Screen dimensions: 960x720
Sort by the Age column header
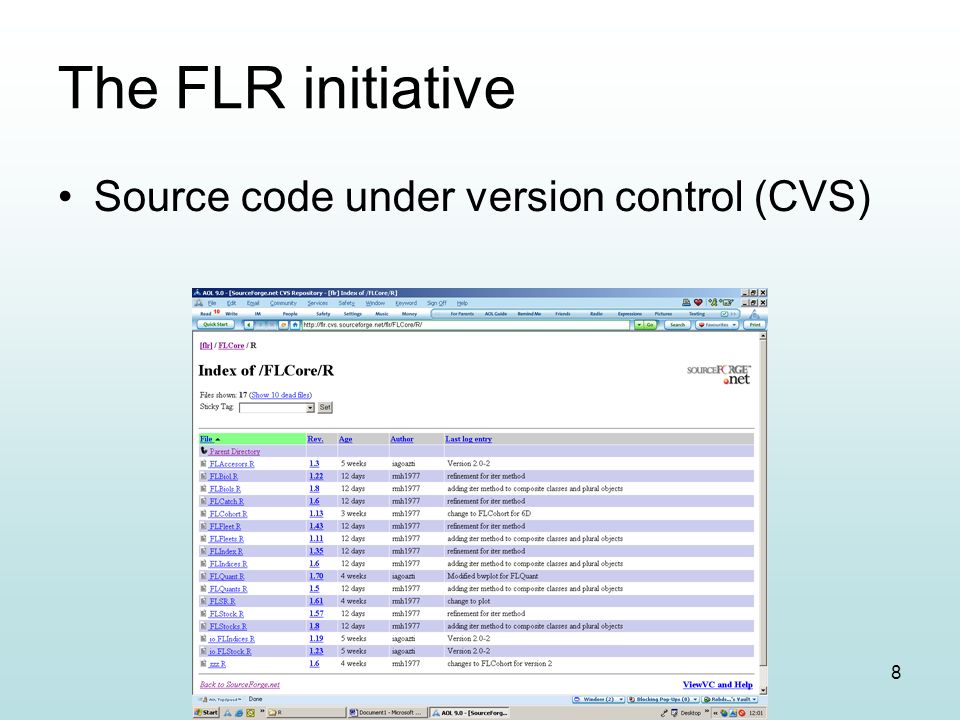345,439
